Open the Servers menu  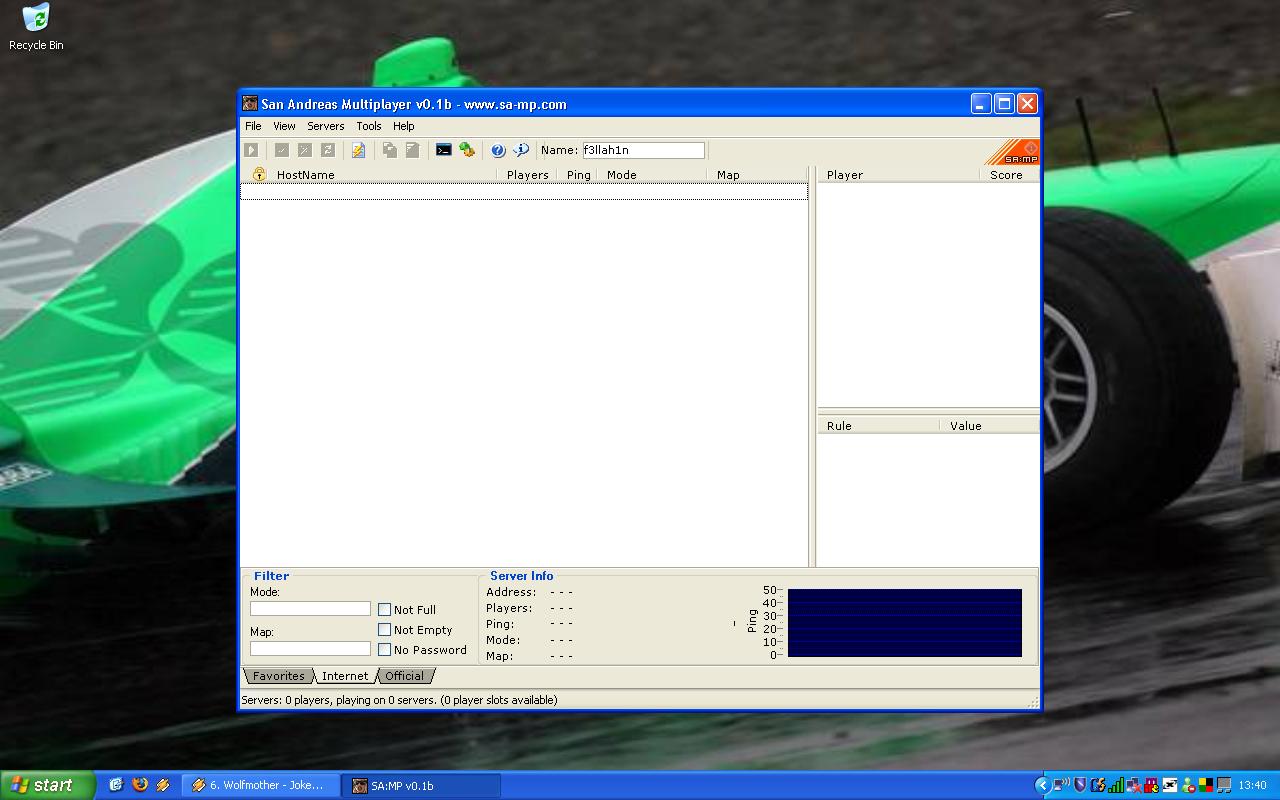[x=325, y=126]
